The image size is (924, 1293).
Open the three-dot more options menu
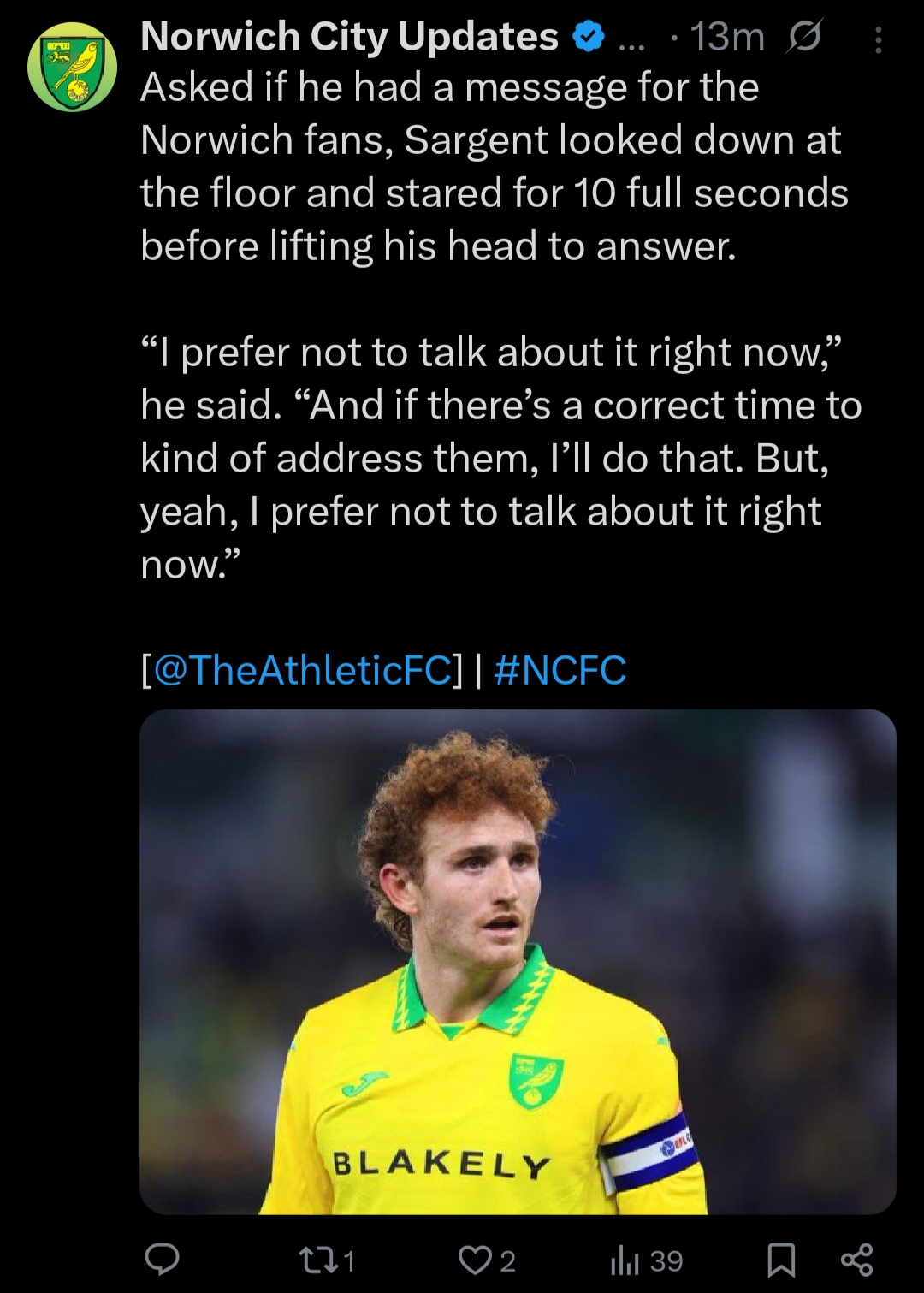[x=879, y=39]
